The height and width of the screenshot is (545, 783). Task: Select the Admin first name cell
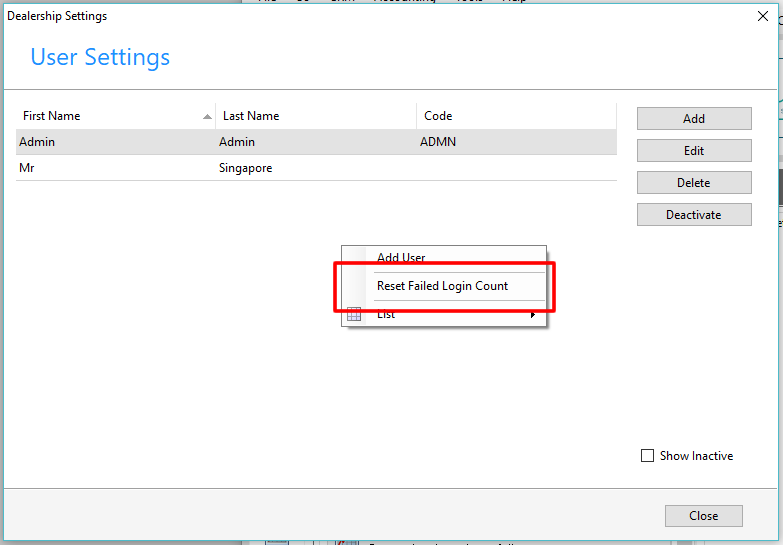37,142
